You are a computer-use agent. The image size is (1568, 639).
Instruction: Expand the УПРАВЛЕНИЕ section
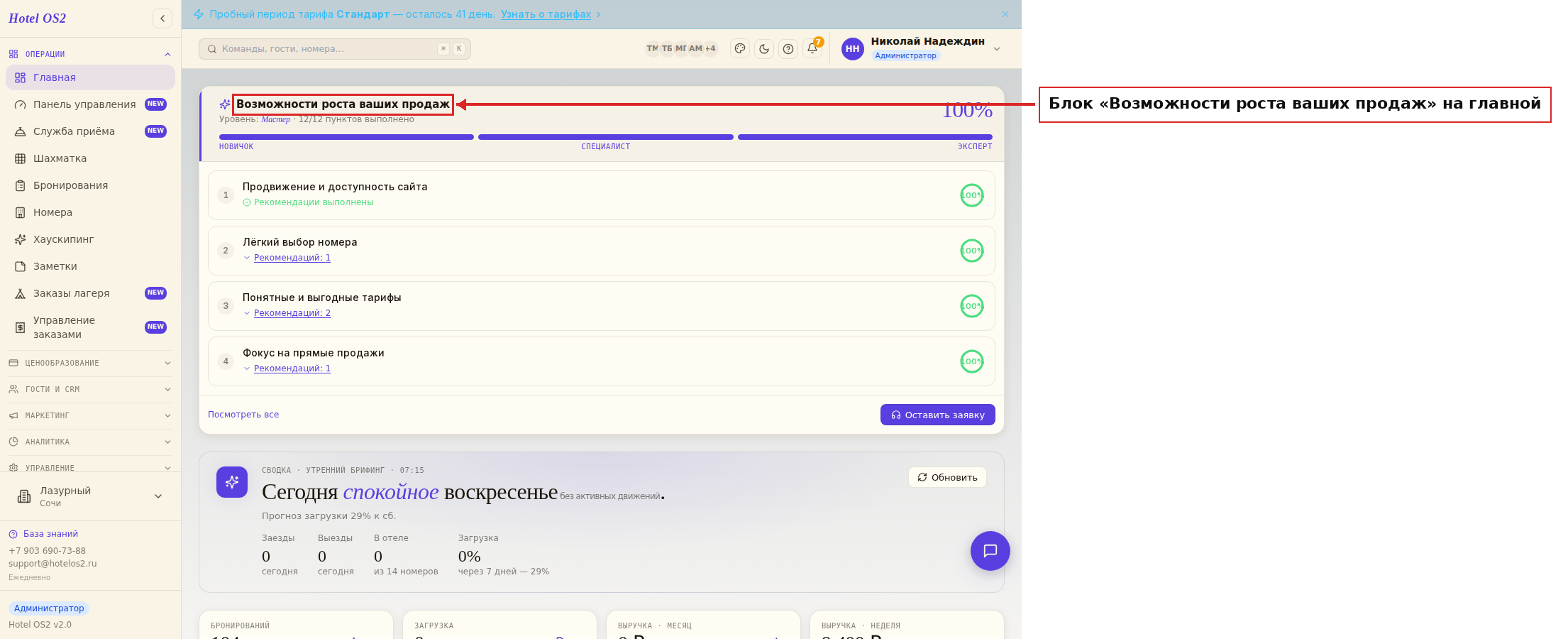(90, 467)
